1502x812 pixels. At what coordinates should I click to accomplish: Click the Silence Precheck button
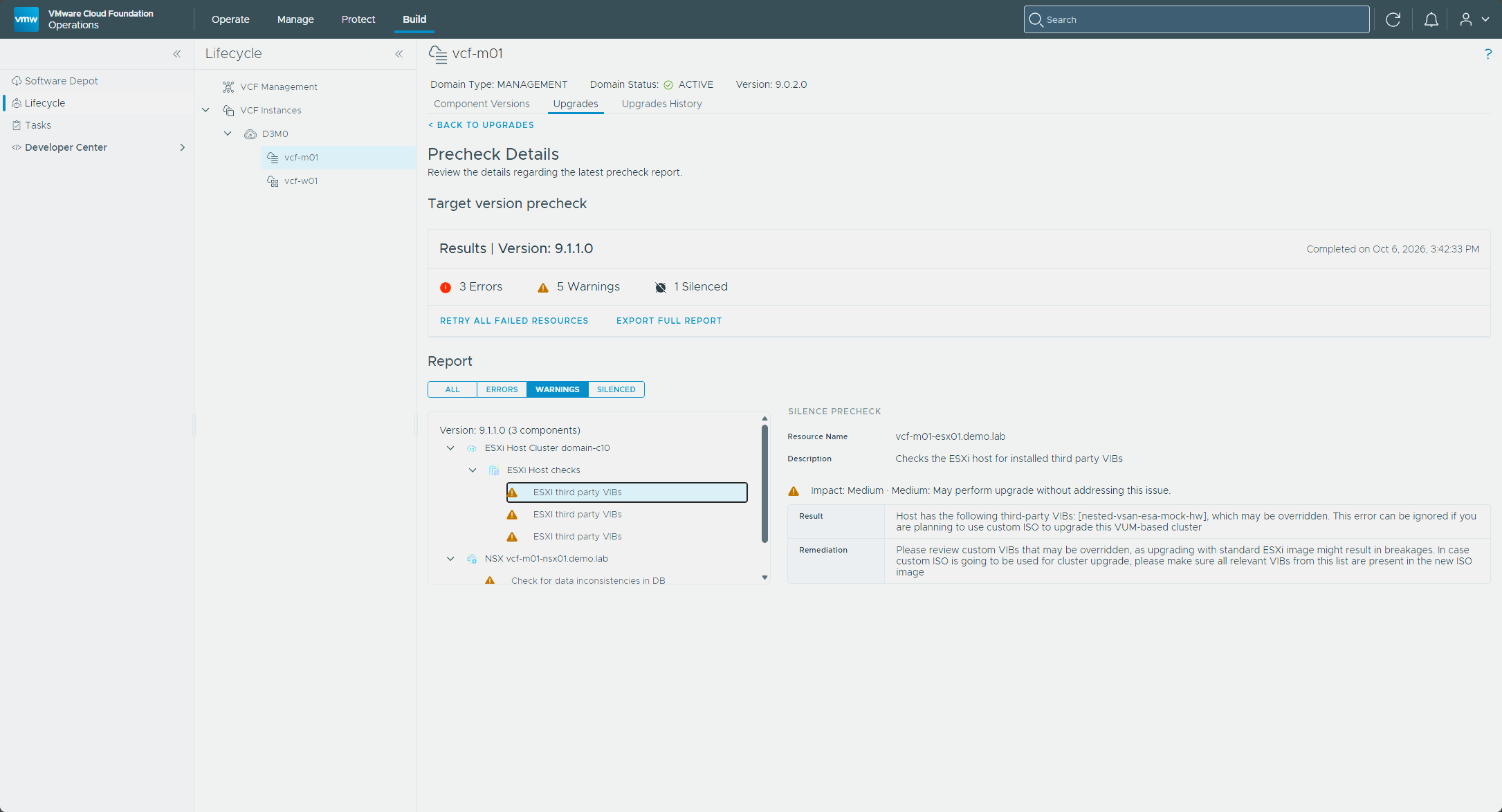point(834,412)
